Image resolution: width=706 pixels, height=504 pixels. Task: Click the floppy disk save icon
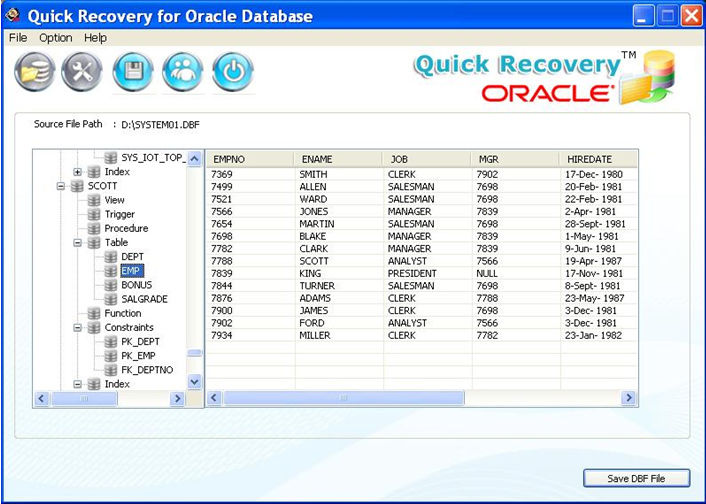point(132,71)
